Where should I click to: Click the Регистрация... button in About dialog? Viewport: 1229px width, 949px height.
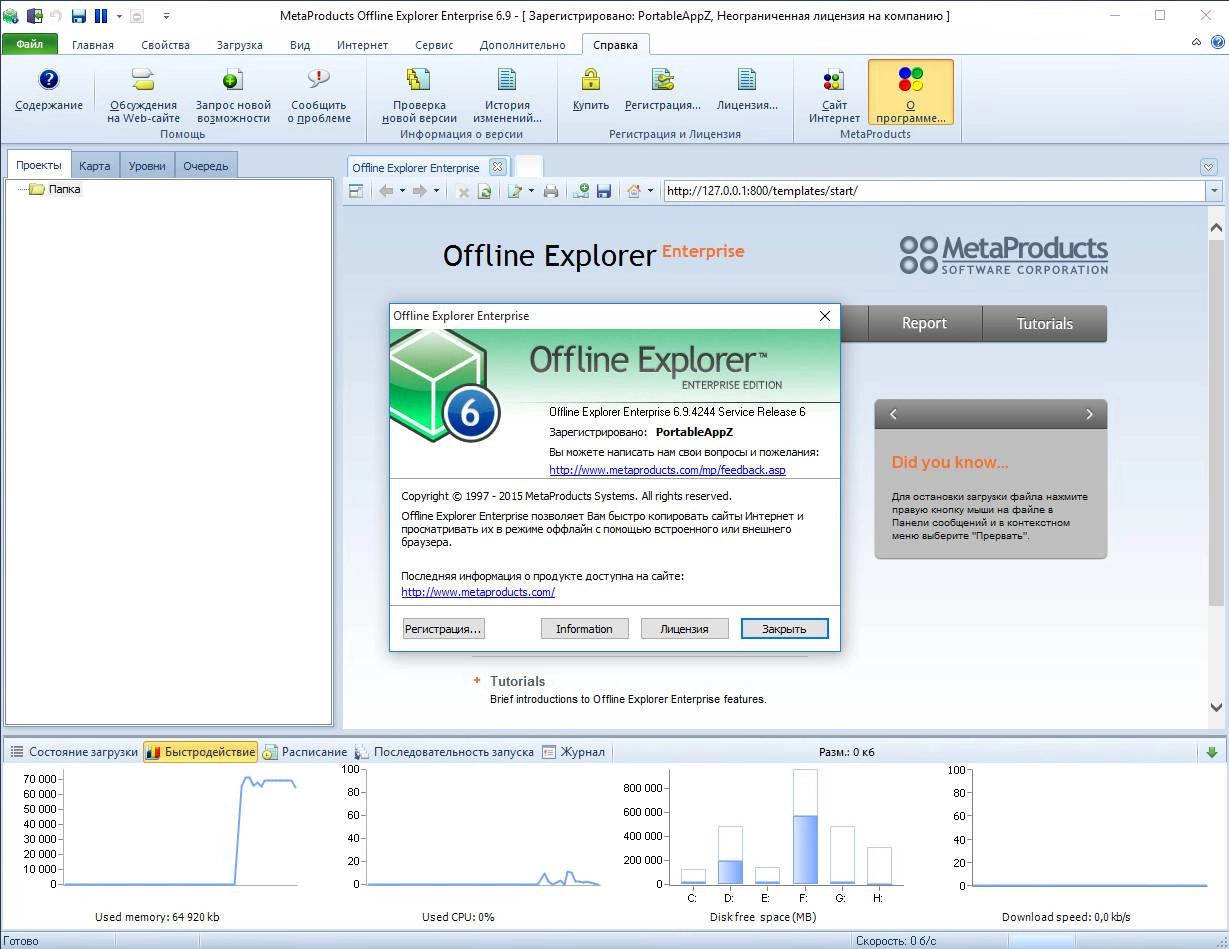pyautogui.click(x=443, y=629)
